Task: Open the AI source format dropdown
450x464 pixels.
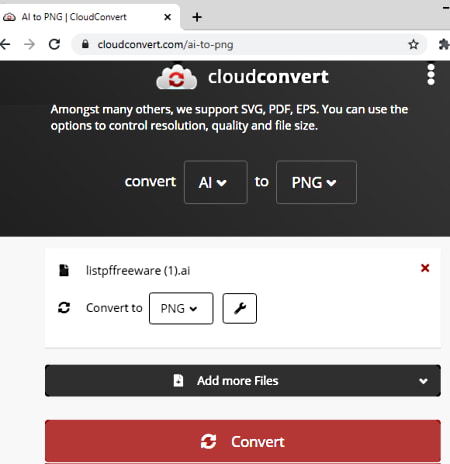Action: [x=216, y=182]
